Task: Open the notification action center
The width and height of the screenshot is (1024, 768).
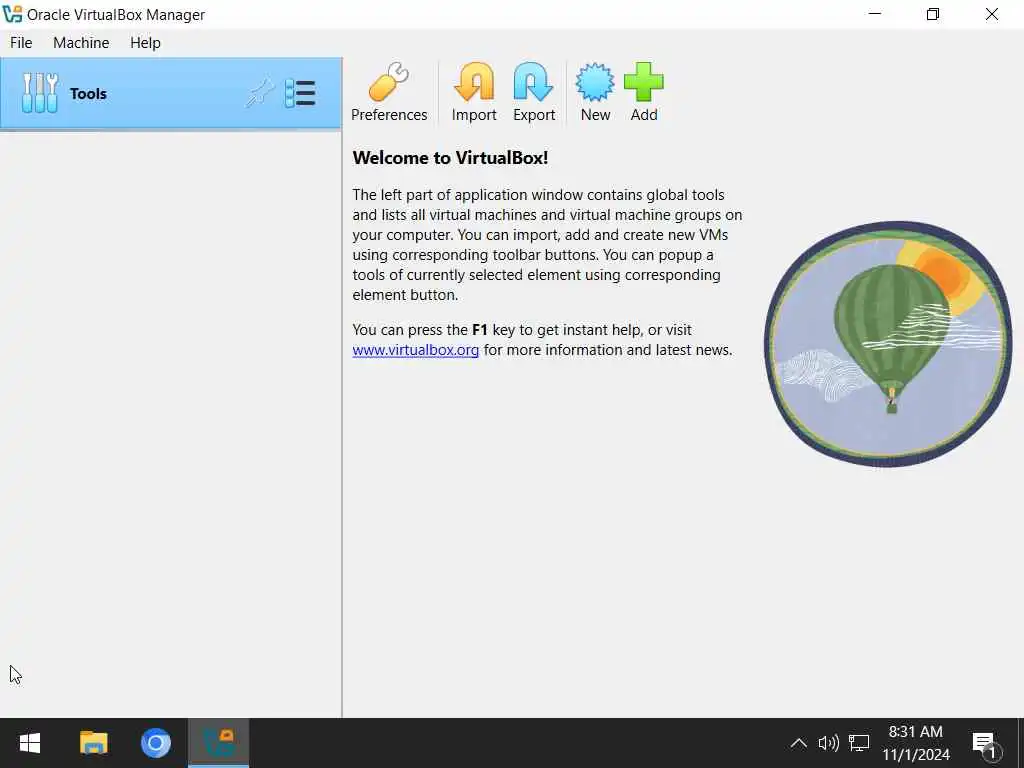Action: pos(985,744)
